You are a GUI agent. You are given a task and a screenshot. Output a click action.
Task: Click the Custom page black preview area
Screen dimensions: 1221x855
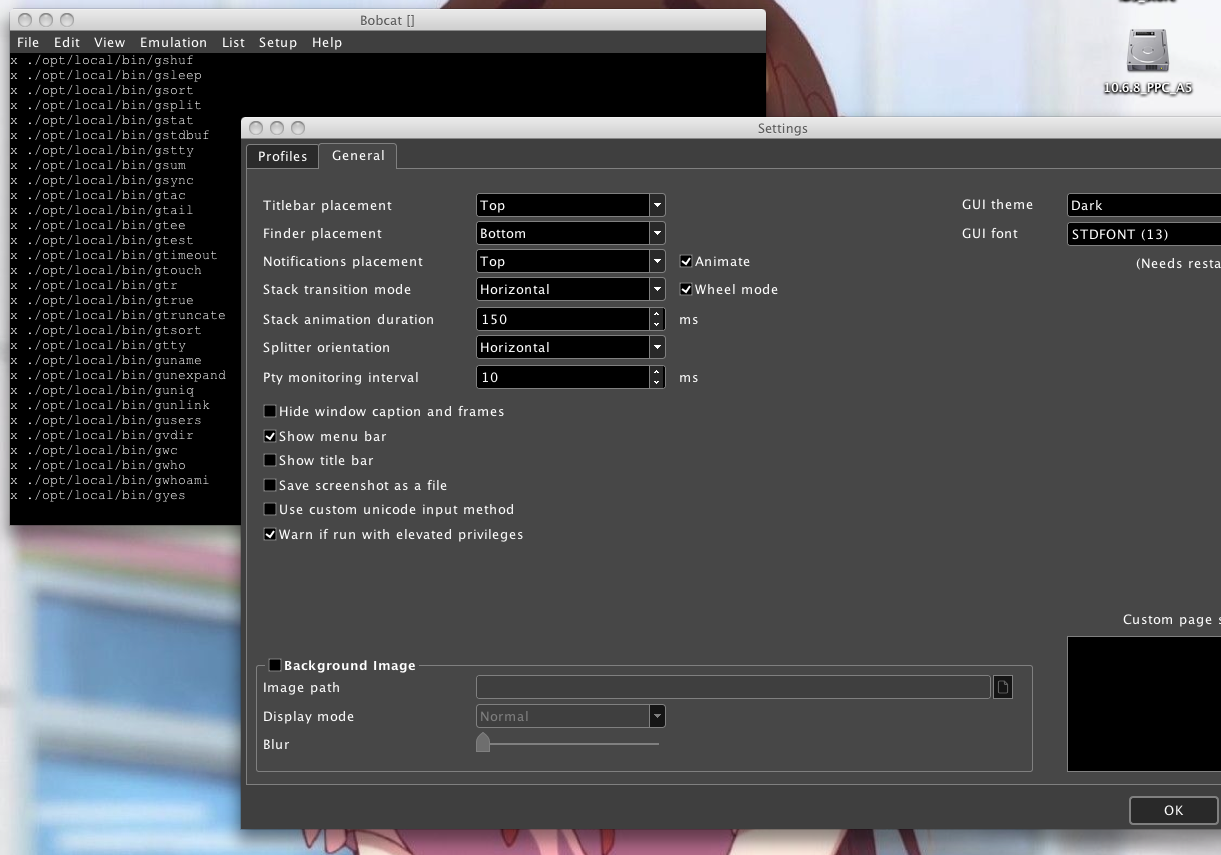pyautogui.click(x=1144, y=704)
